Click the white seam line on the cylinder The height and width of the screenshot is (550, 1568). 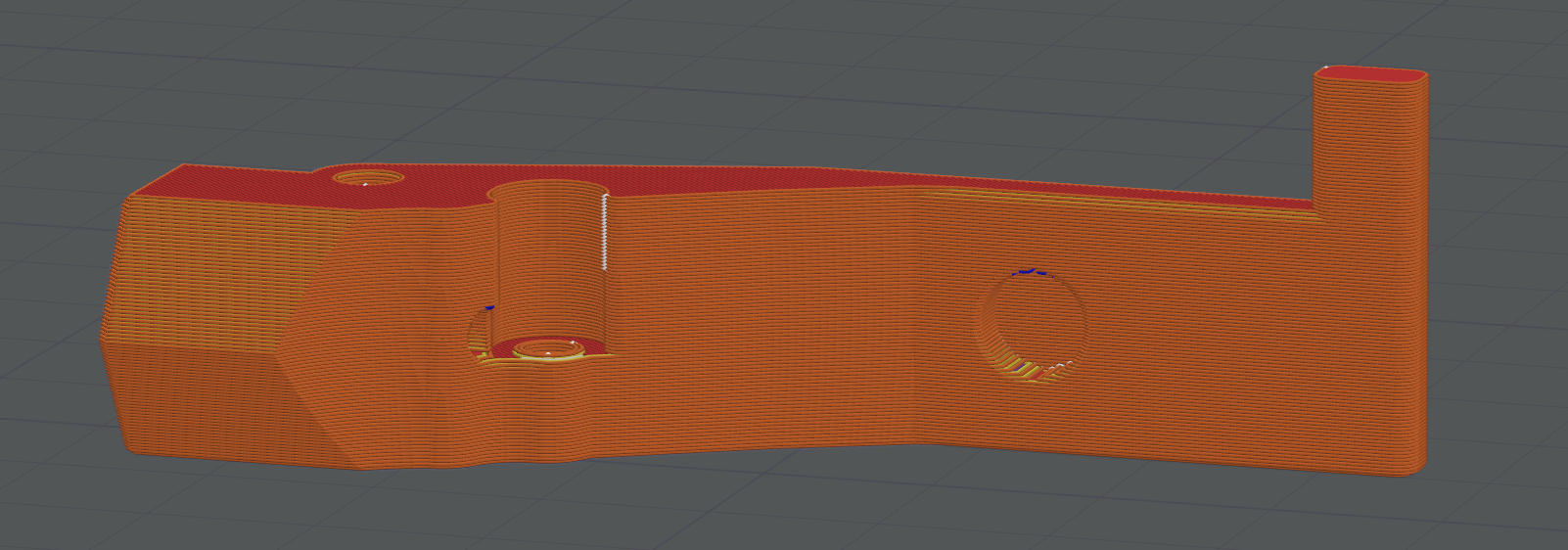click(605, 232)
